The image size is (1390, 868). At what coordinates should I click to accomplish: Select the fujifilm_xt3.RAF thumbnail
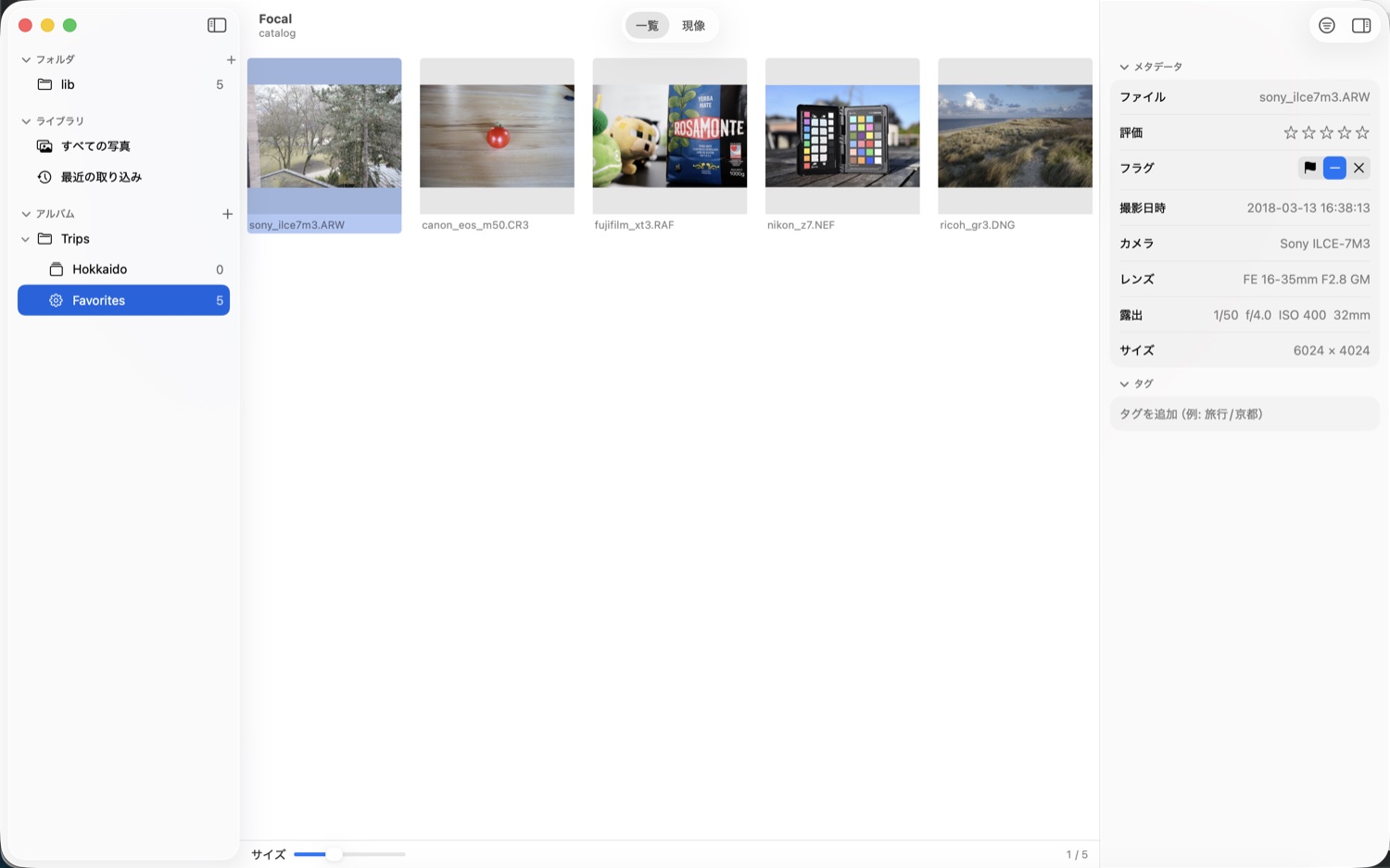[x=670, y=136]
